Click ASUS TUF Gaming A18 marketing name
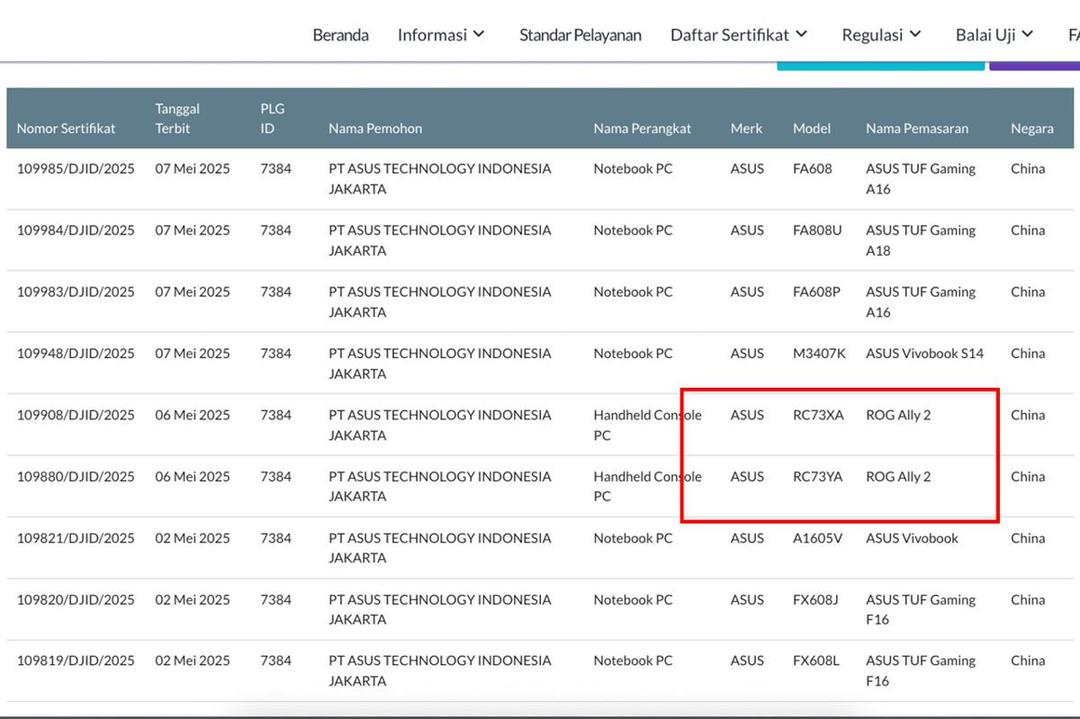Screen dimensions: 1080x719 tap(920, 240)
